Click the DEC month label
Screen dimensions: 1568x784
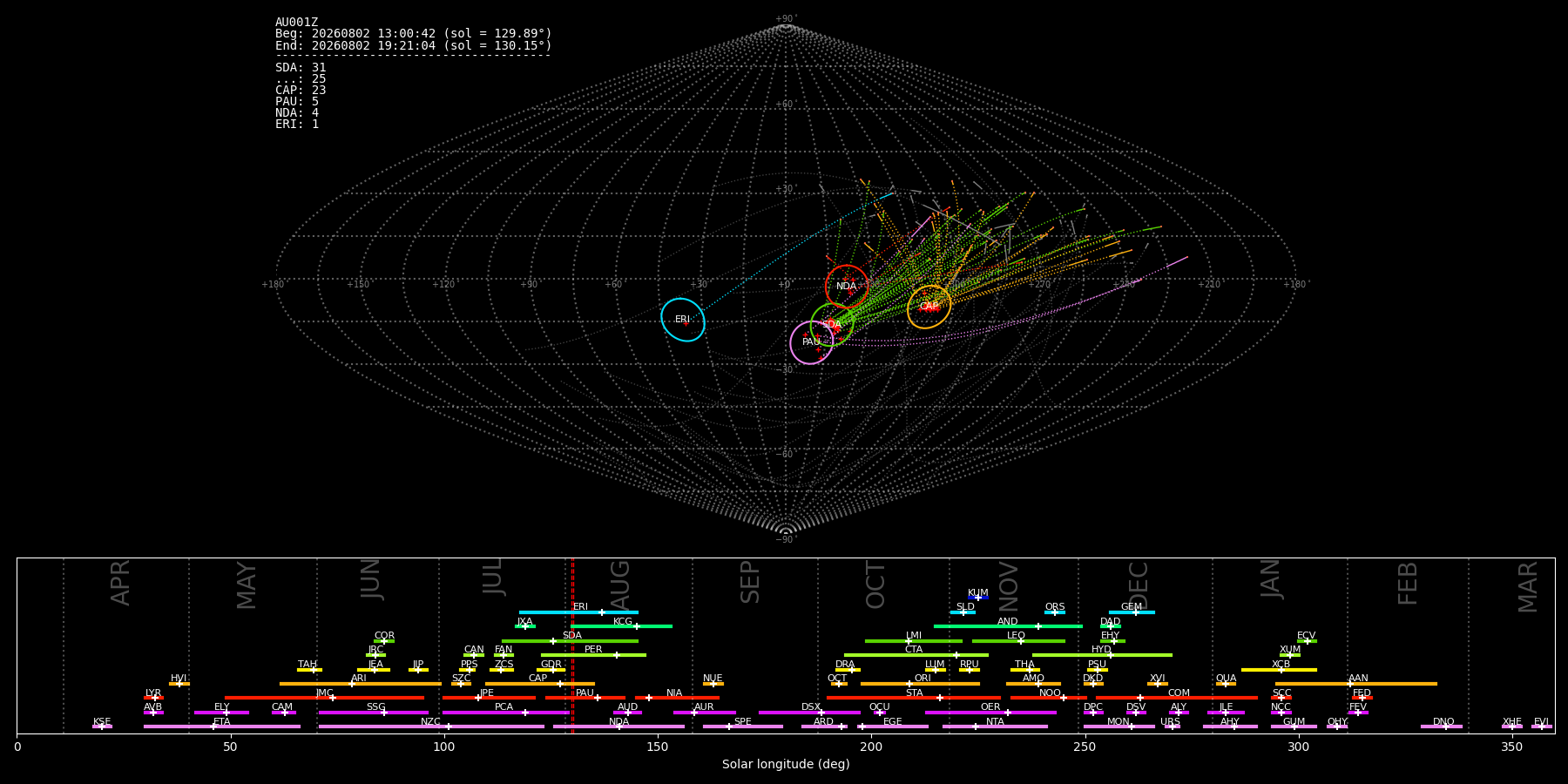1139,585
